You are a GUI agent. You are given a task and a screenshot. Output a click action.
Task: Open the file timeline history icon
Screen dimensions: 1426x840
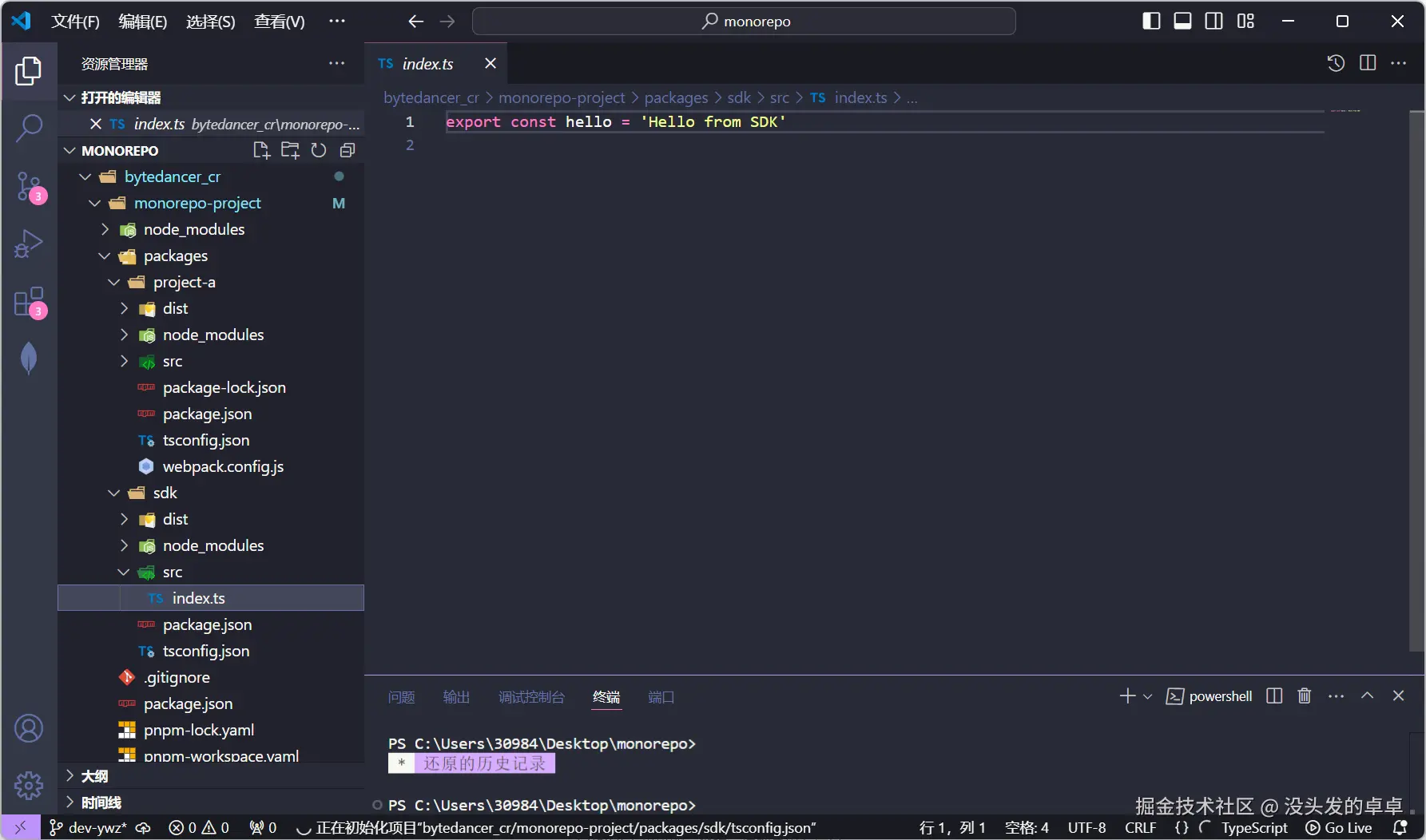click(1336, 63)
